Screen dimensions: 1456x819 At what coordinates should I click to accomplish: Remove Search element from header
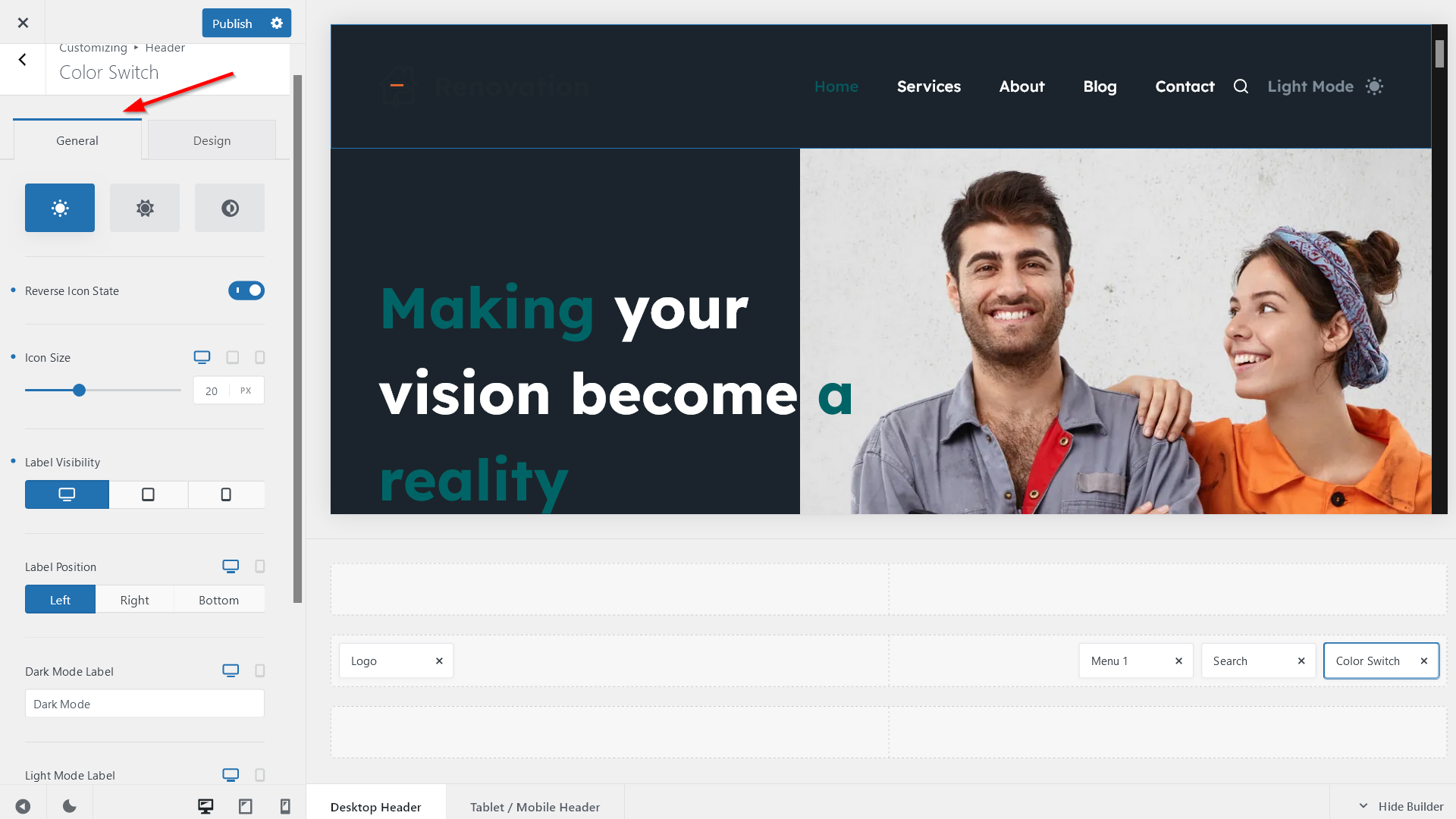[x=1302, y=660]
